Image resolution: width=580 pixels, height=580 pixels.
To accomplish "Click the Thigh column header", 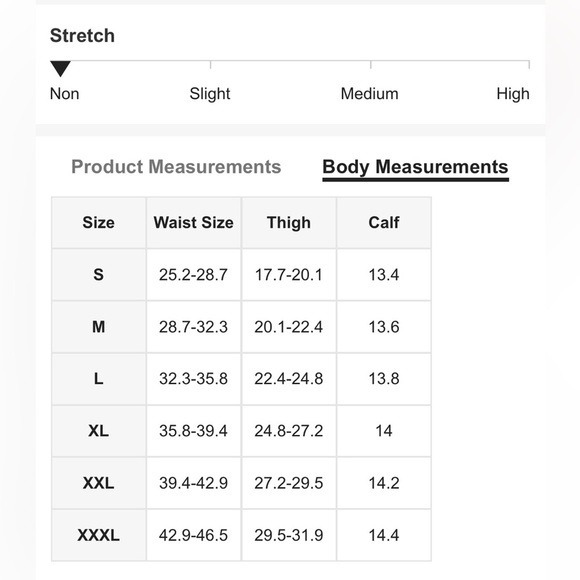I will pyautogui.click(x=289, y=223).
